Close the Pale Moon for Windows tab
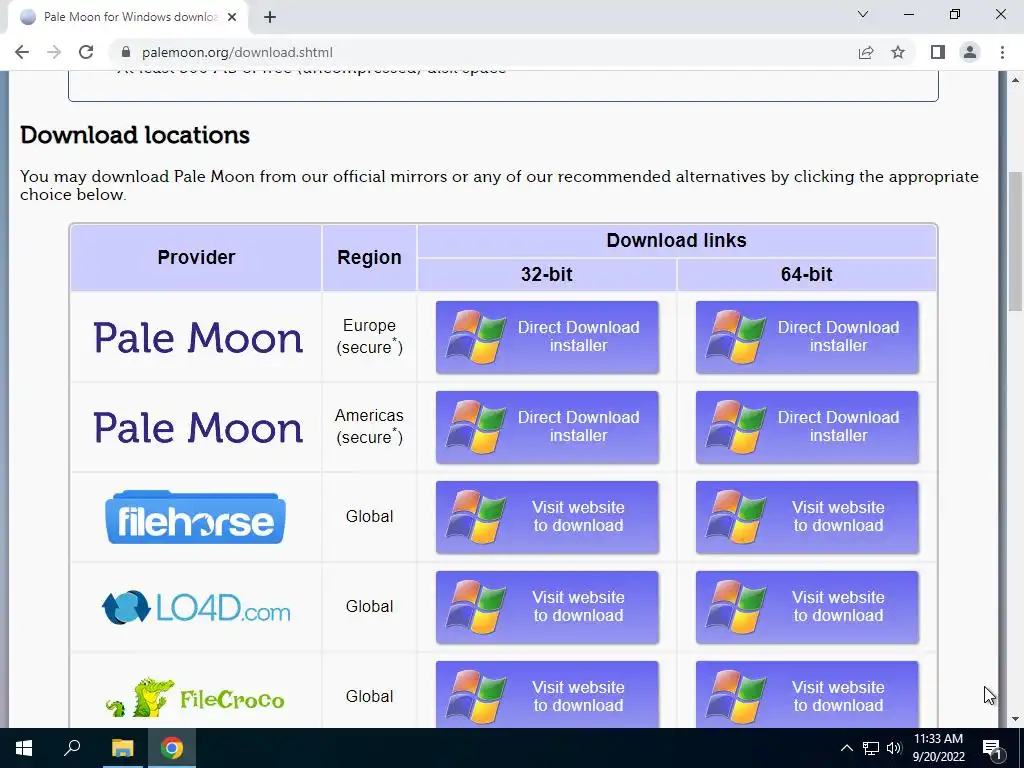 [232, 17]
